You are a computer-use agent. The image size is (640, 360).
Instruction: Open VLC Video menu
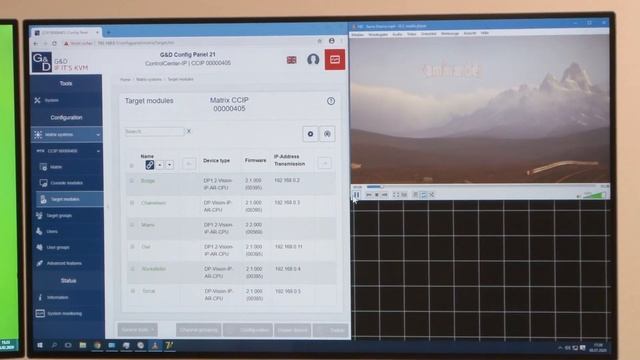tap(411, 34)
